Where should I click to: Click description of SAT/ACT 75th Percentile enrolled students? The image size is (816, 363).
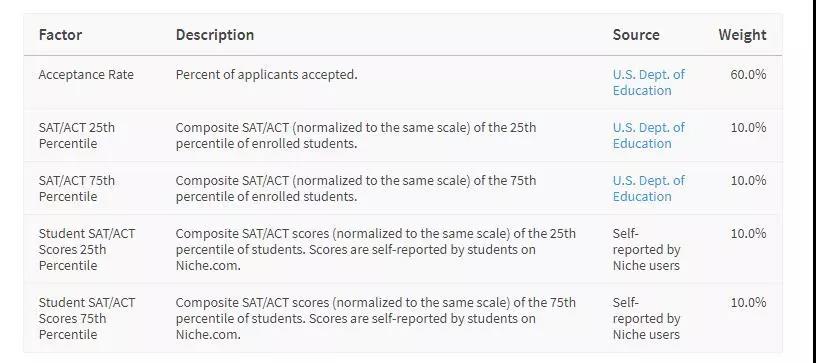pos(355,188)
